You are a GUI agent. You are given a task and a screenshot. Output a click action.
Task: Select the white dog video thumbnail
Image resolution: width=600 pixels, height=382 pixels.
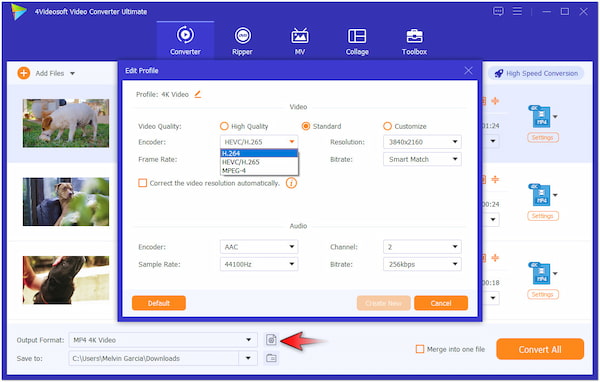(x=66, y=123)
